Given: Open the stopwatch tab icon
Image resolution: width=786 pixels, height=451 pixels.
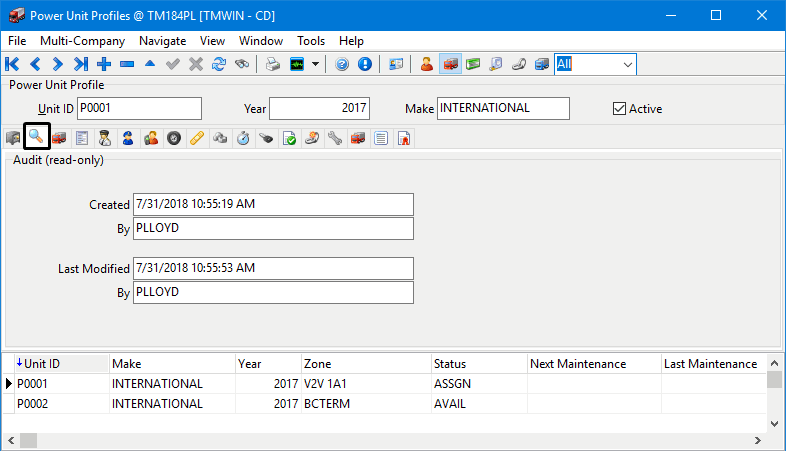Looking at the screenshot, I should click(x=242, y=138).
